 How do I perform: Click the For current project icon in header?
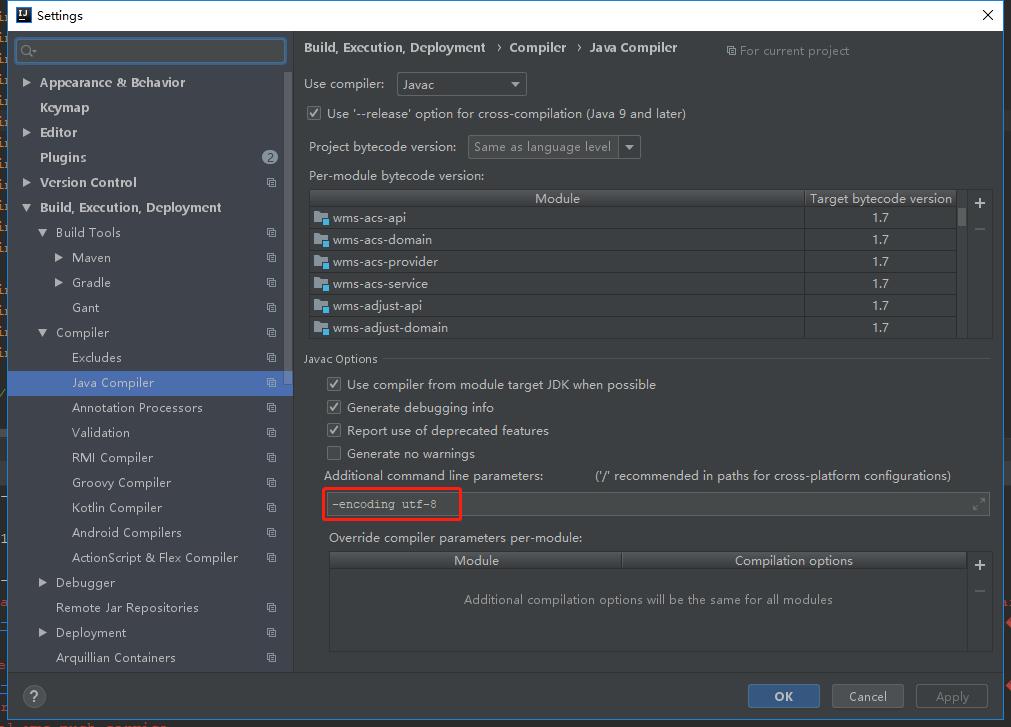click(x=731, y=51)
